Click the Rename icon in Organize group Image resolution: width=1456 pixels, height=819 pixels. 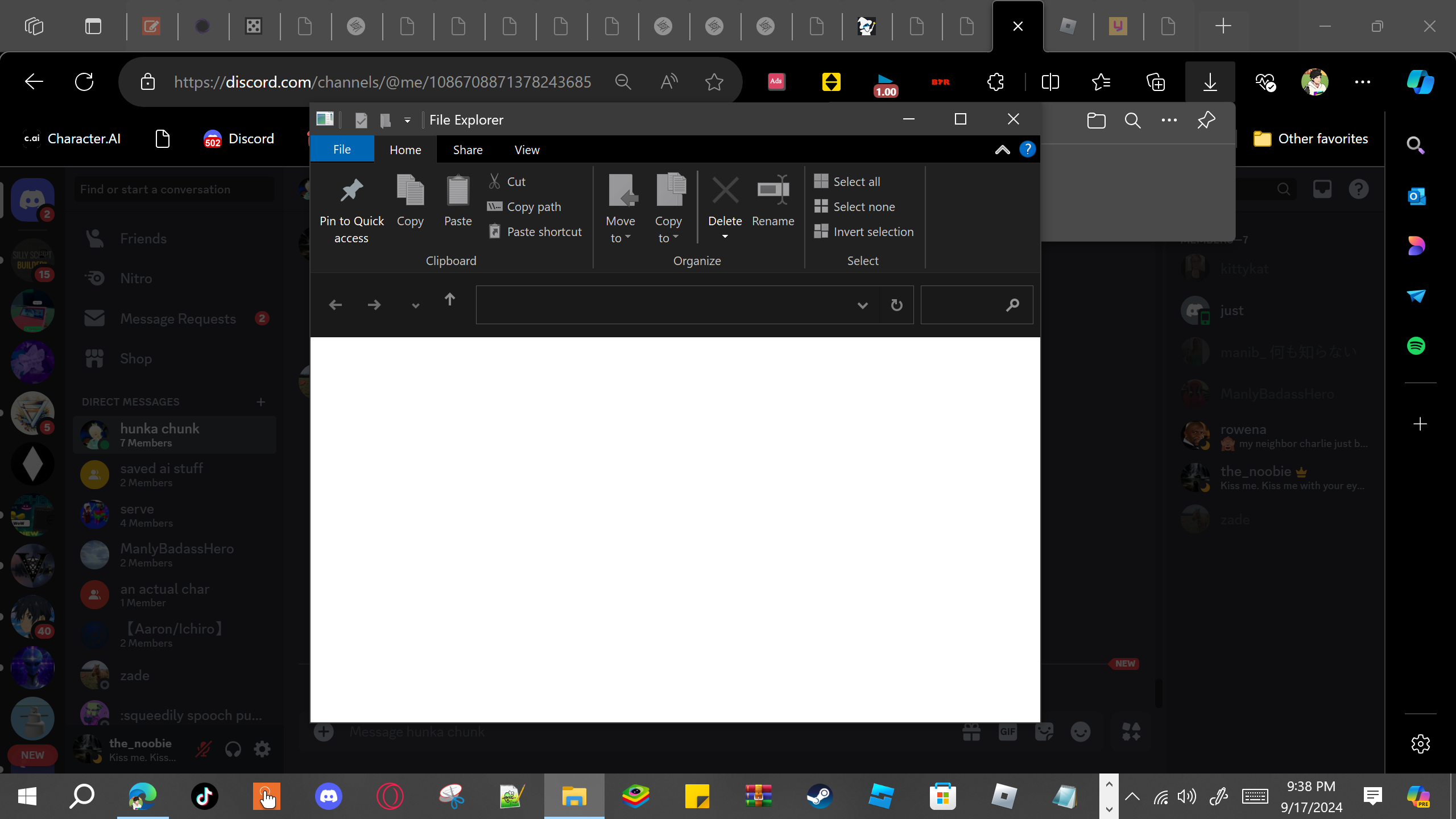click(772, 191)
